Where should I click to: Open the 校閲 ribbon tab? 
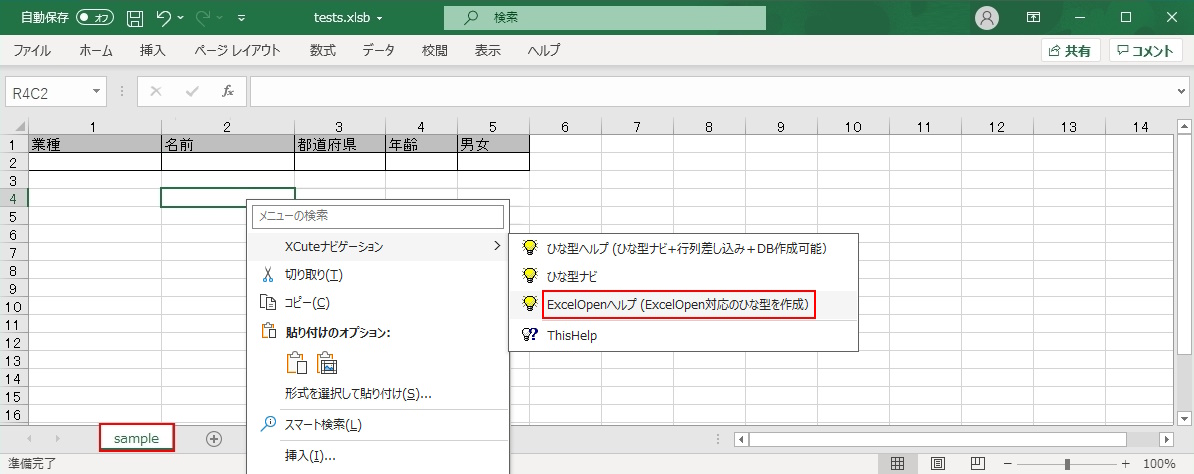435,51
